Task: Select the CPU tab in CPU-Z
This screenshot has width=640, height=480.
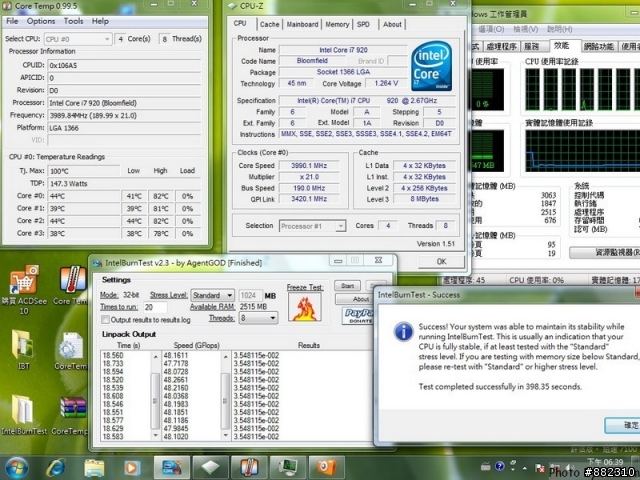Action: click(240, 23)
